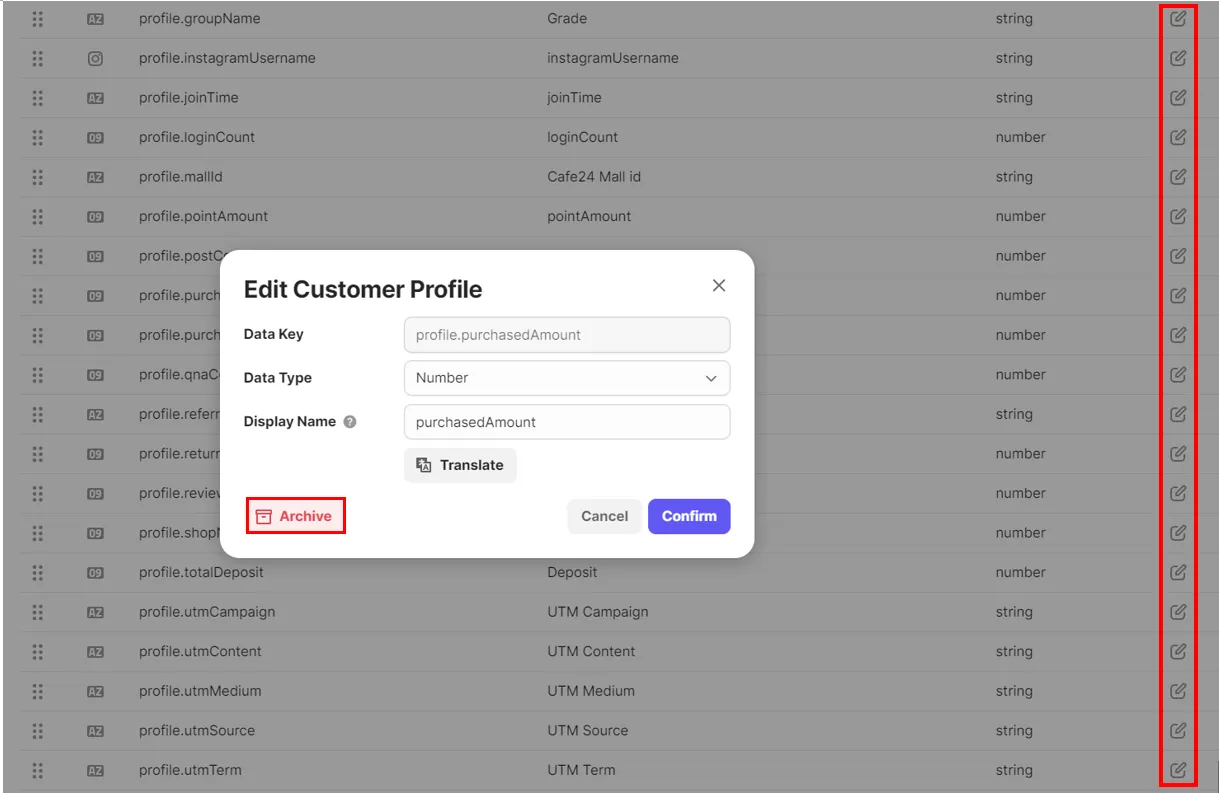Image resolution: width=1219 pixels, height=793 pixels.
Task: Click drag handle for profile.utmSource row
Action: (38, 731)
